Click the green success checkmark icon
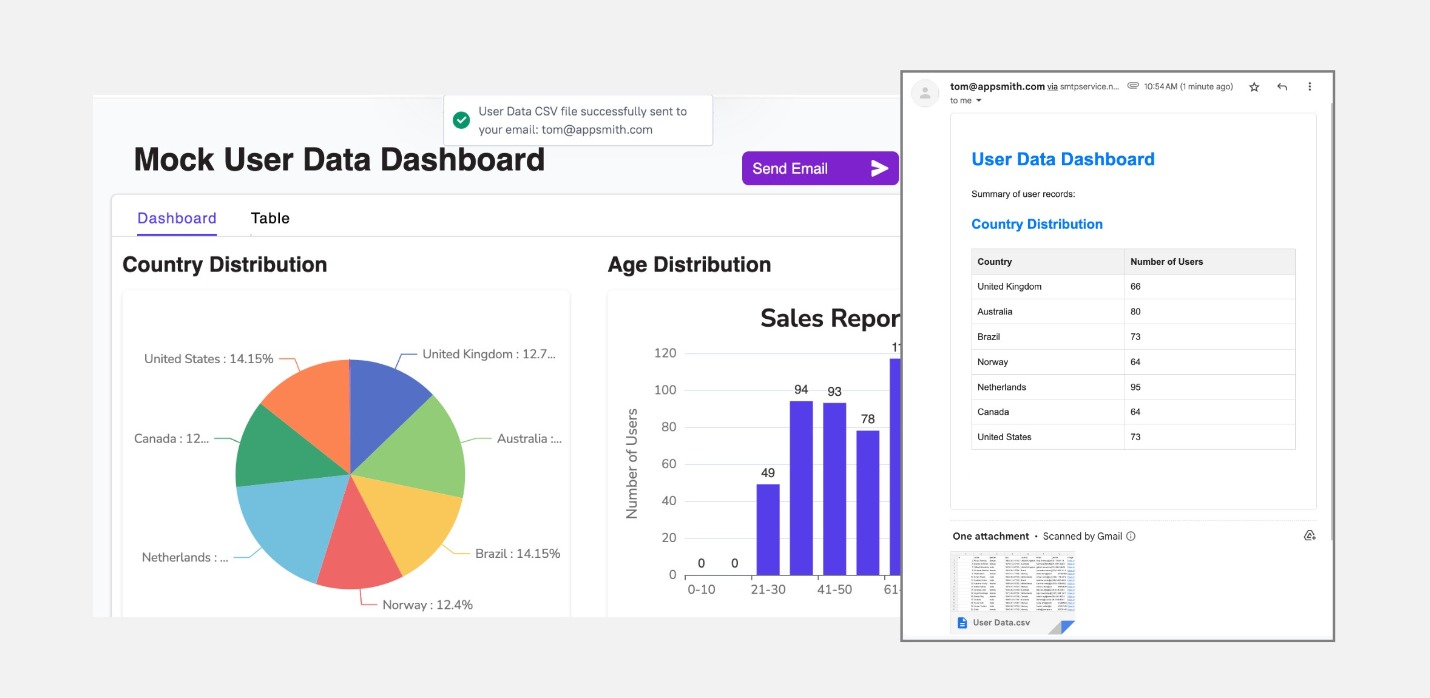Image resolution: width=1430 pixels, height=698 pixels. click(461, 120)
